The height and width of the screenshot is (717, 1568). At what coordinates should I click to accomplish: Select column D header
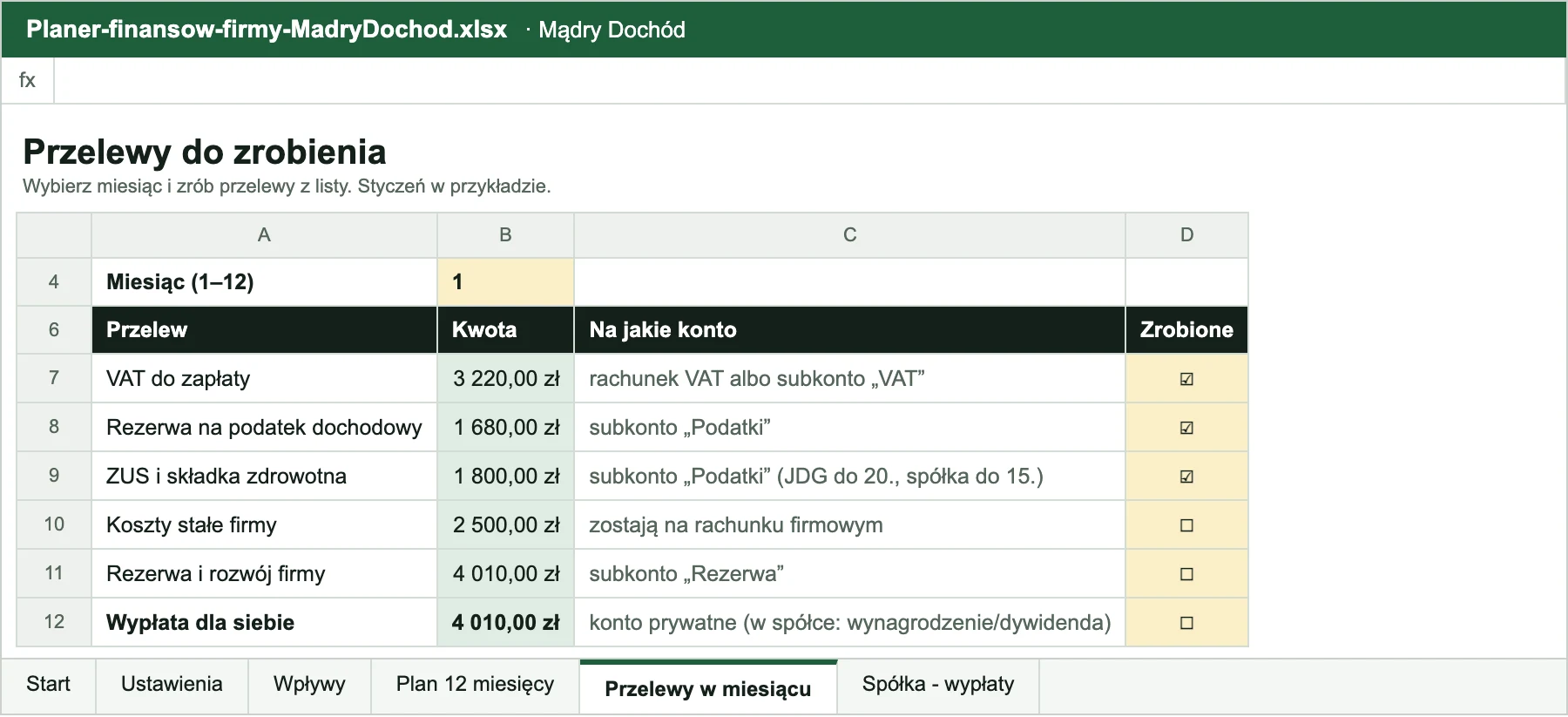click(1186, 235)
